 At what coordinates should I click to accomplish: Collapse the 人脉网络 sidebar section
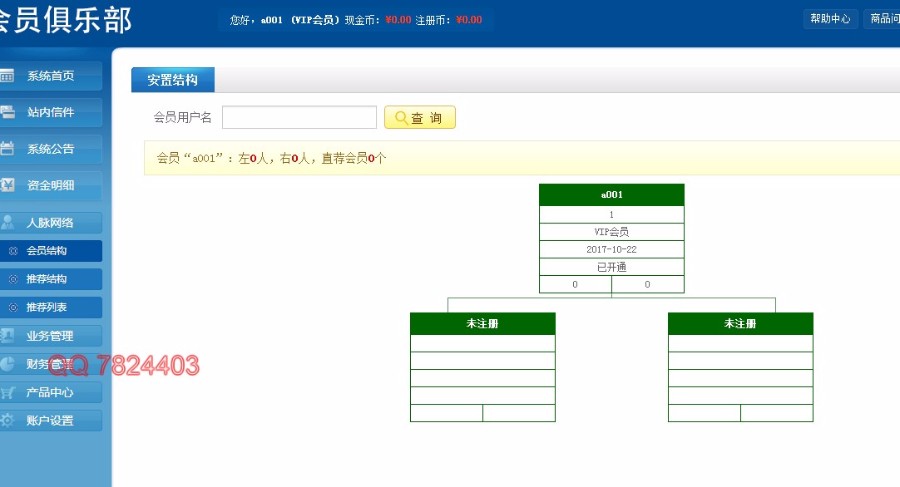point(50,223)
